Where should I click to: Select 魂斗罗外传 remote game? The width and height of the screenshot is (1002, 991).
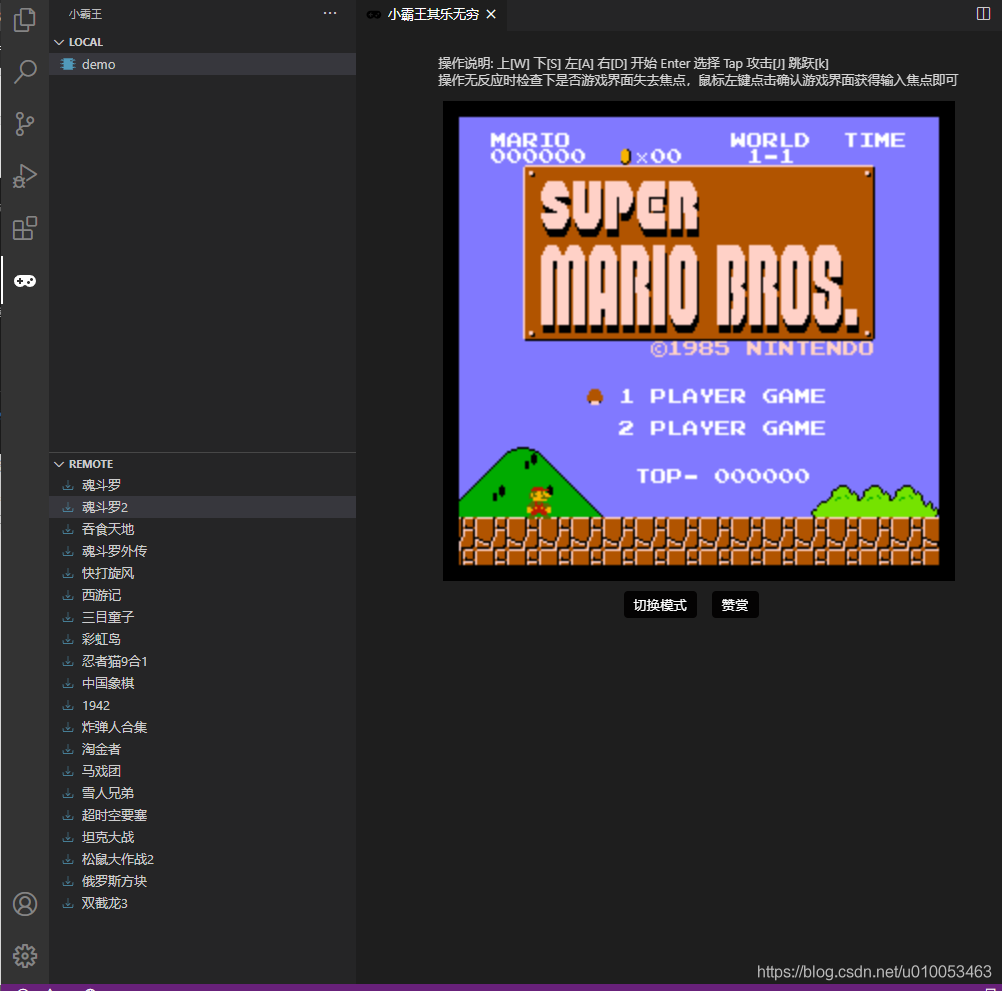tap(203, 551)
